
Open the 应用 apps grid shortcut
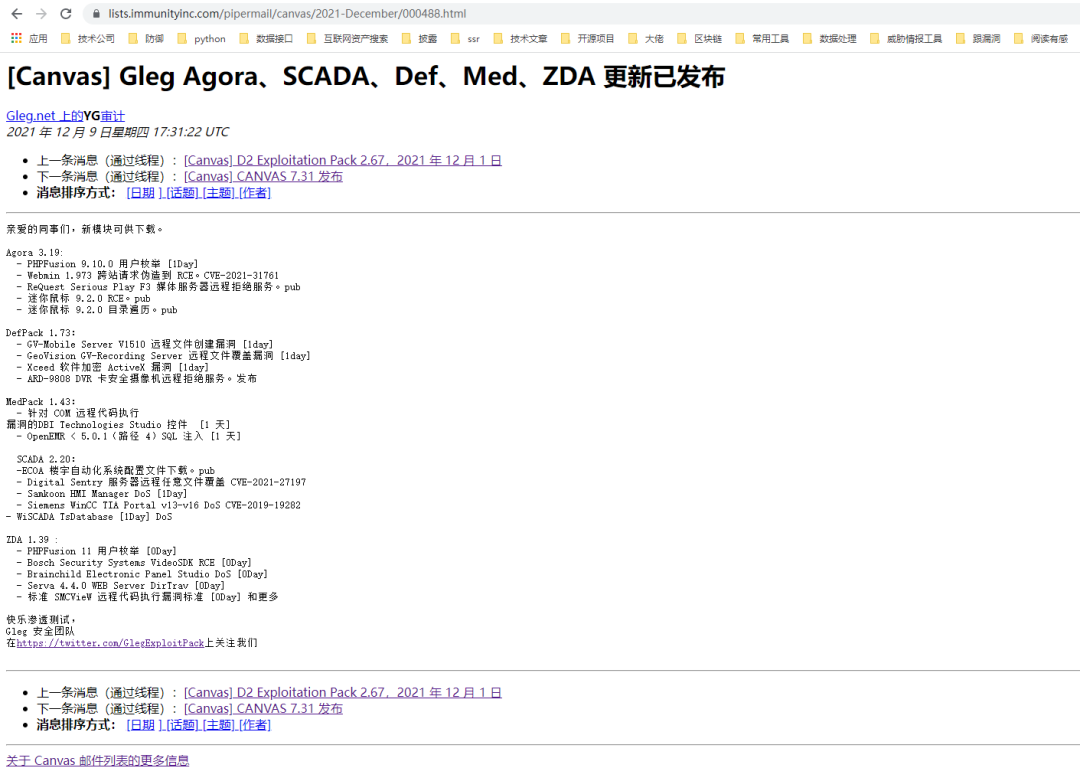click(x=30, y=39)
